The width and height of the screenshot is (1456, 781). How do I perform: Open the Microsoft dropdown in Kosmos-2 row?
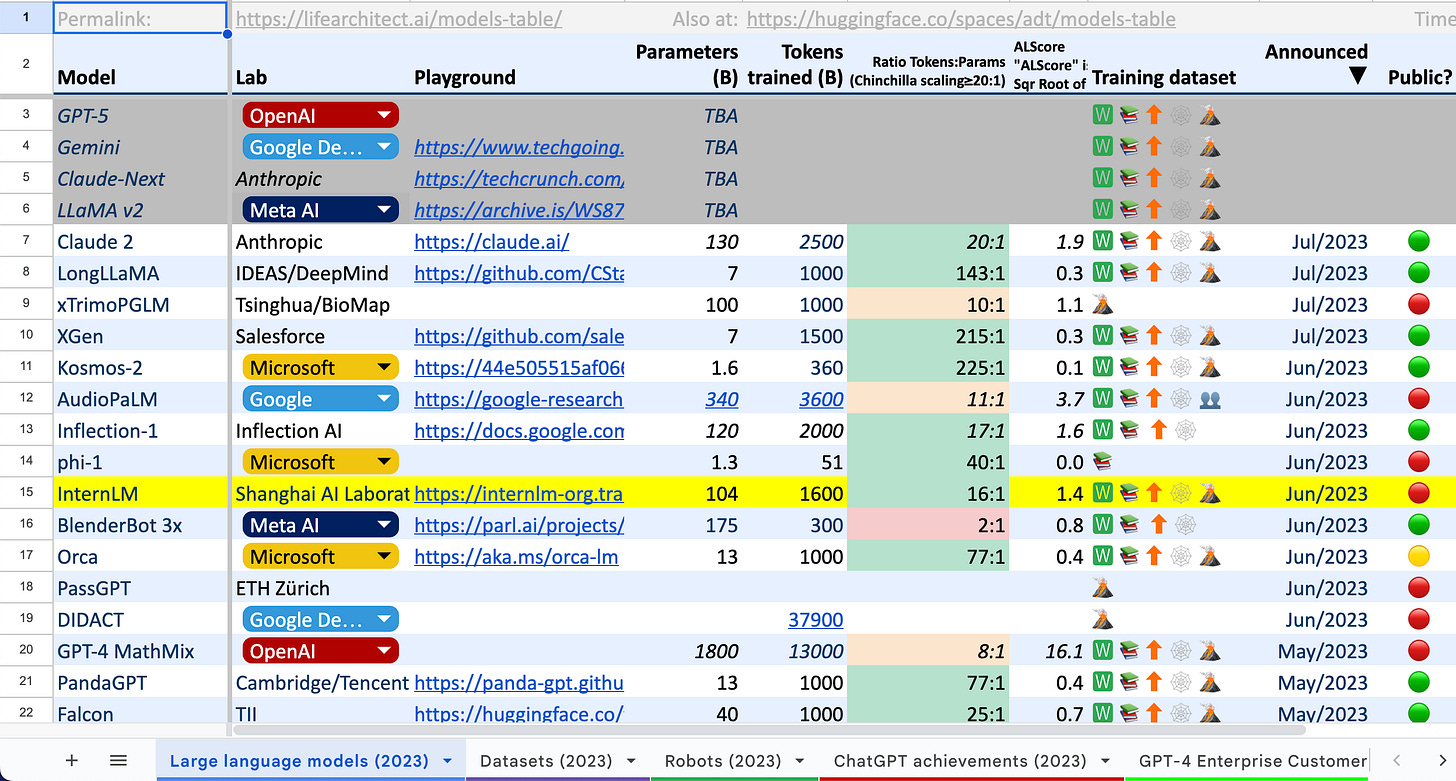point(383,367)
